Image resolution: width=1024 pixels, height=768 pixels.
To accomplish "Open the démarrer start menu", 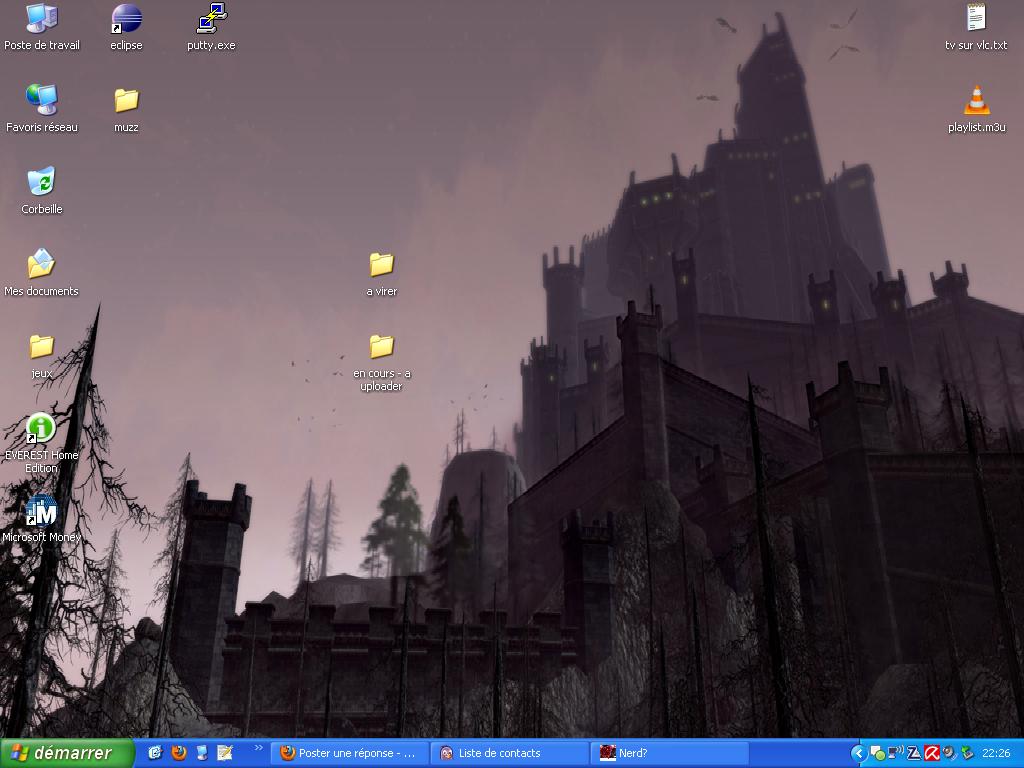I will pos(67,753).
